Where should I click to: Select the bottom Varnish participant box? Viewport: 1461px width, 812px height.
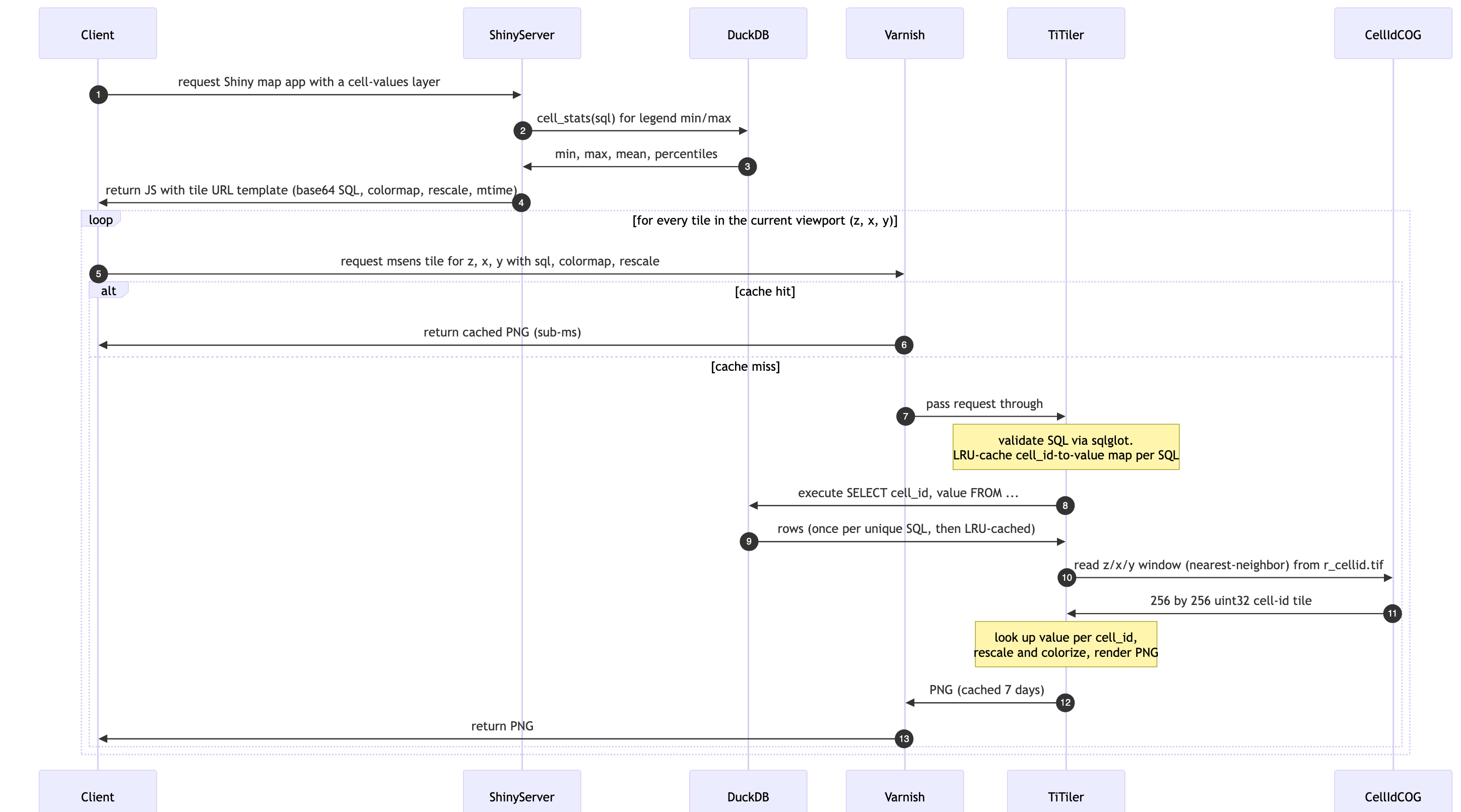tap(905, 791)
